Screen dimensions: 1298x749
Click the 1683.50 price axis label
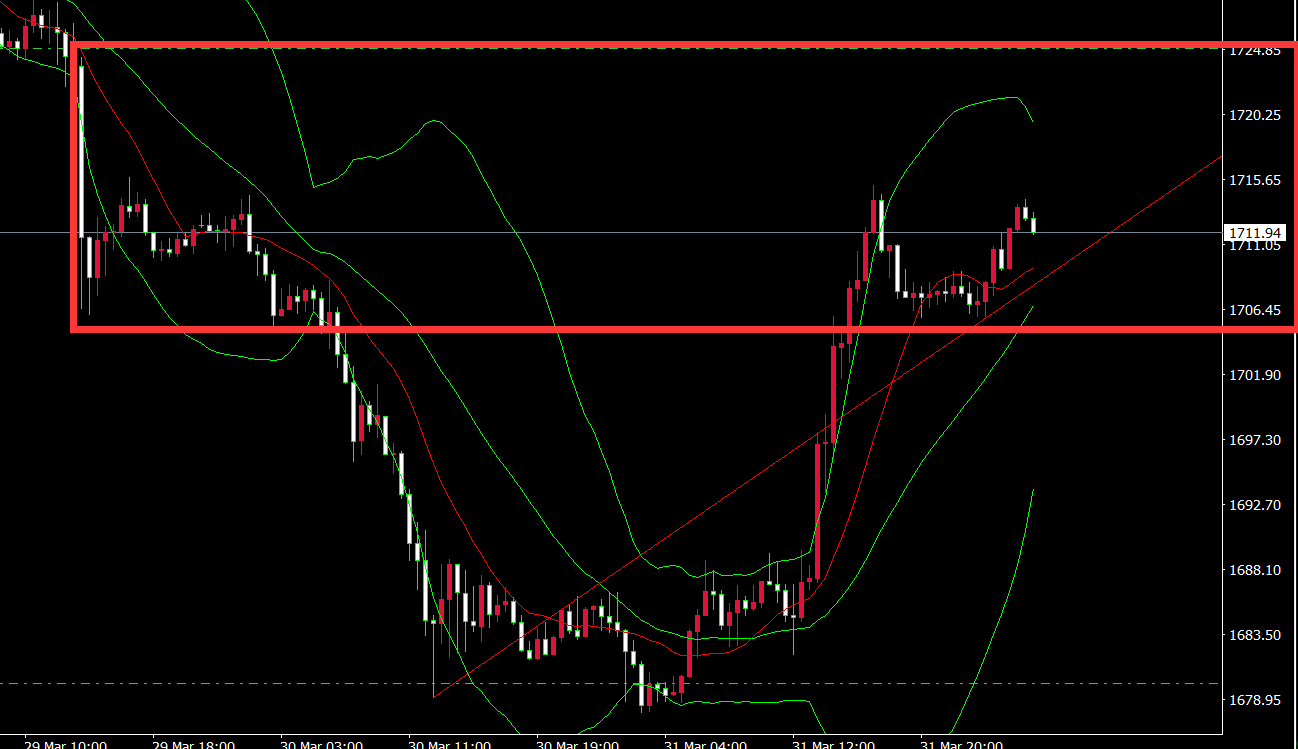point(1256,636)
